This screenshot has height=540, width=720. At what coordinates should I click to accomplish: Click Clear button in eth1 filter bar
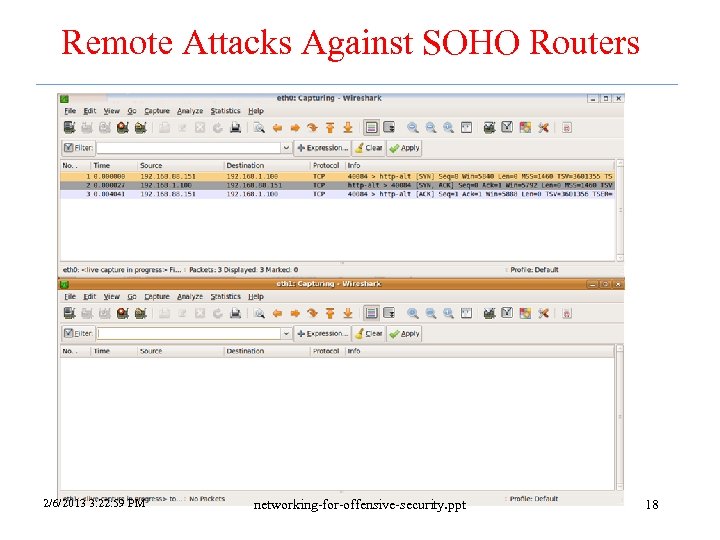click(369, 333)
